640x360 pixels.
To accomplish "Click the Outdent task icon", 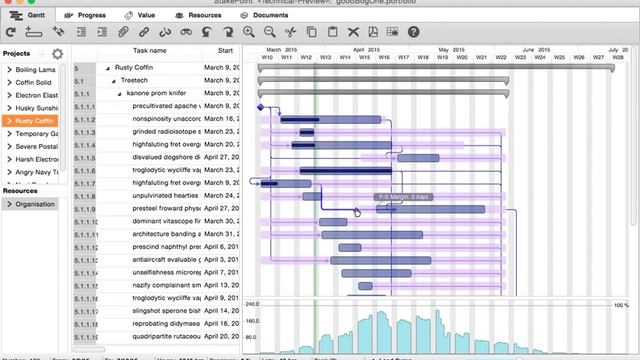I will 81,32.
